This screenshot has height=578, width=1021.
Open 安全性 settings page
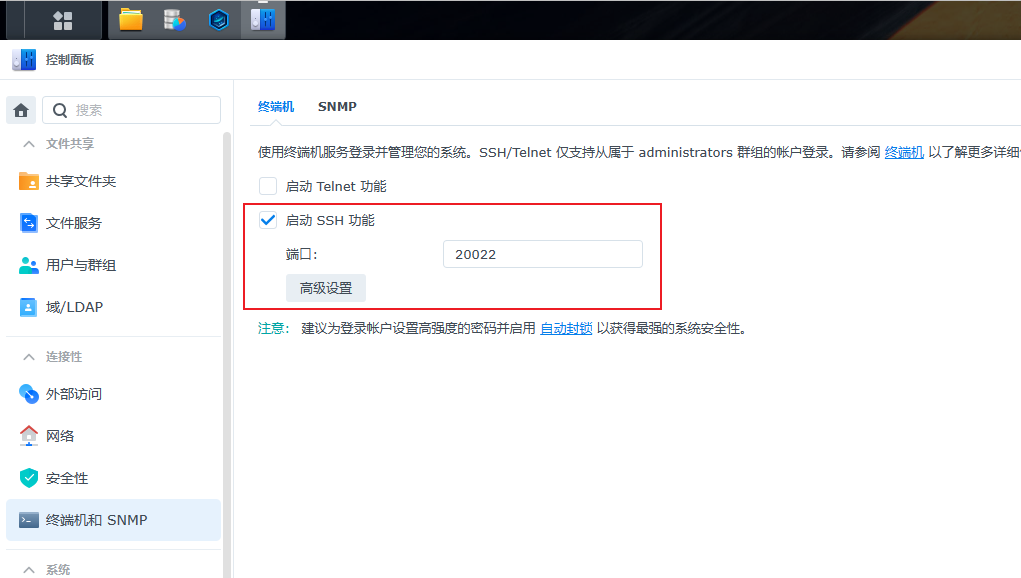coord(66,478)
